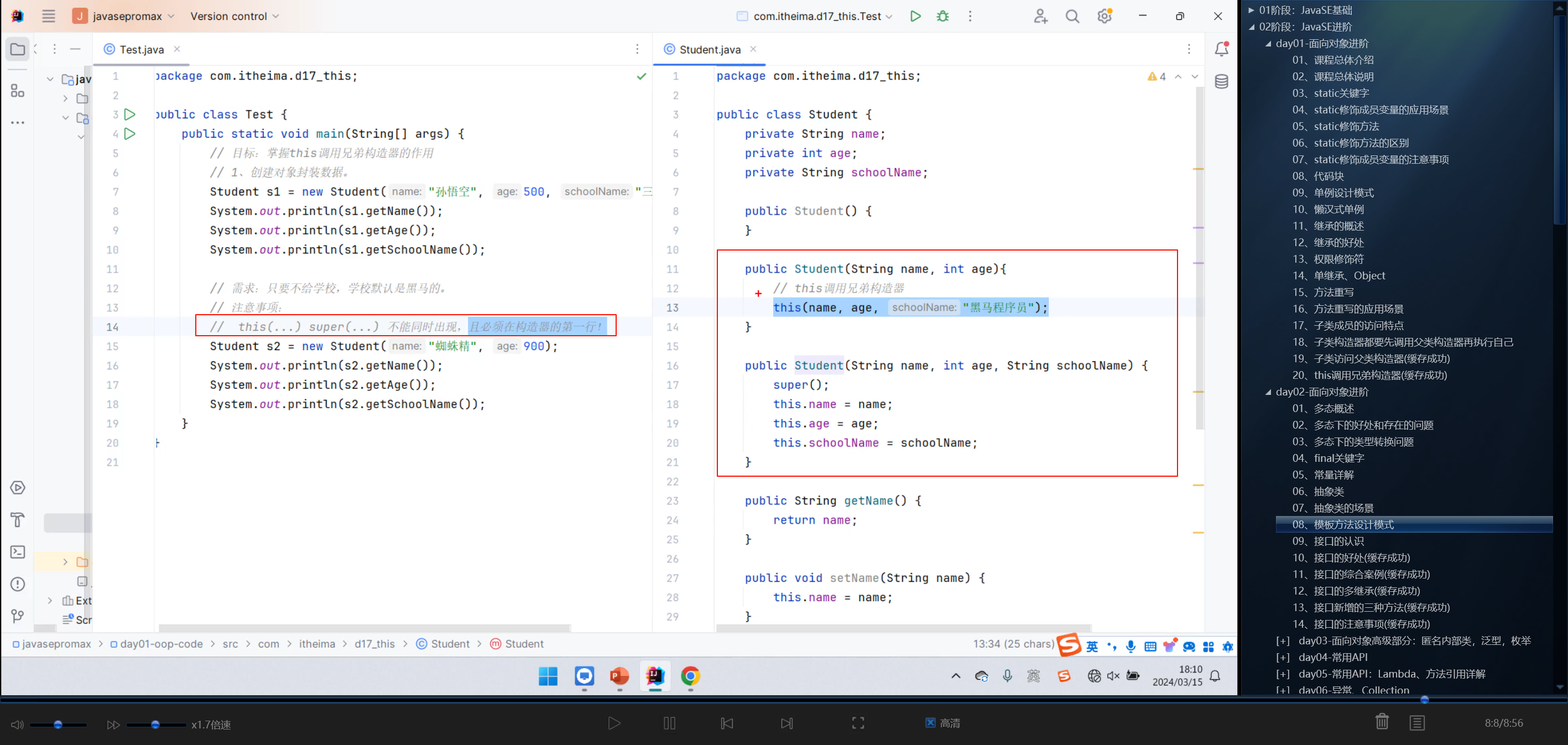This screenshot has height=745, width=1568.
Task: Click the green Run button in toolbar
Action: [x=915, y=17]
